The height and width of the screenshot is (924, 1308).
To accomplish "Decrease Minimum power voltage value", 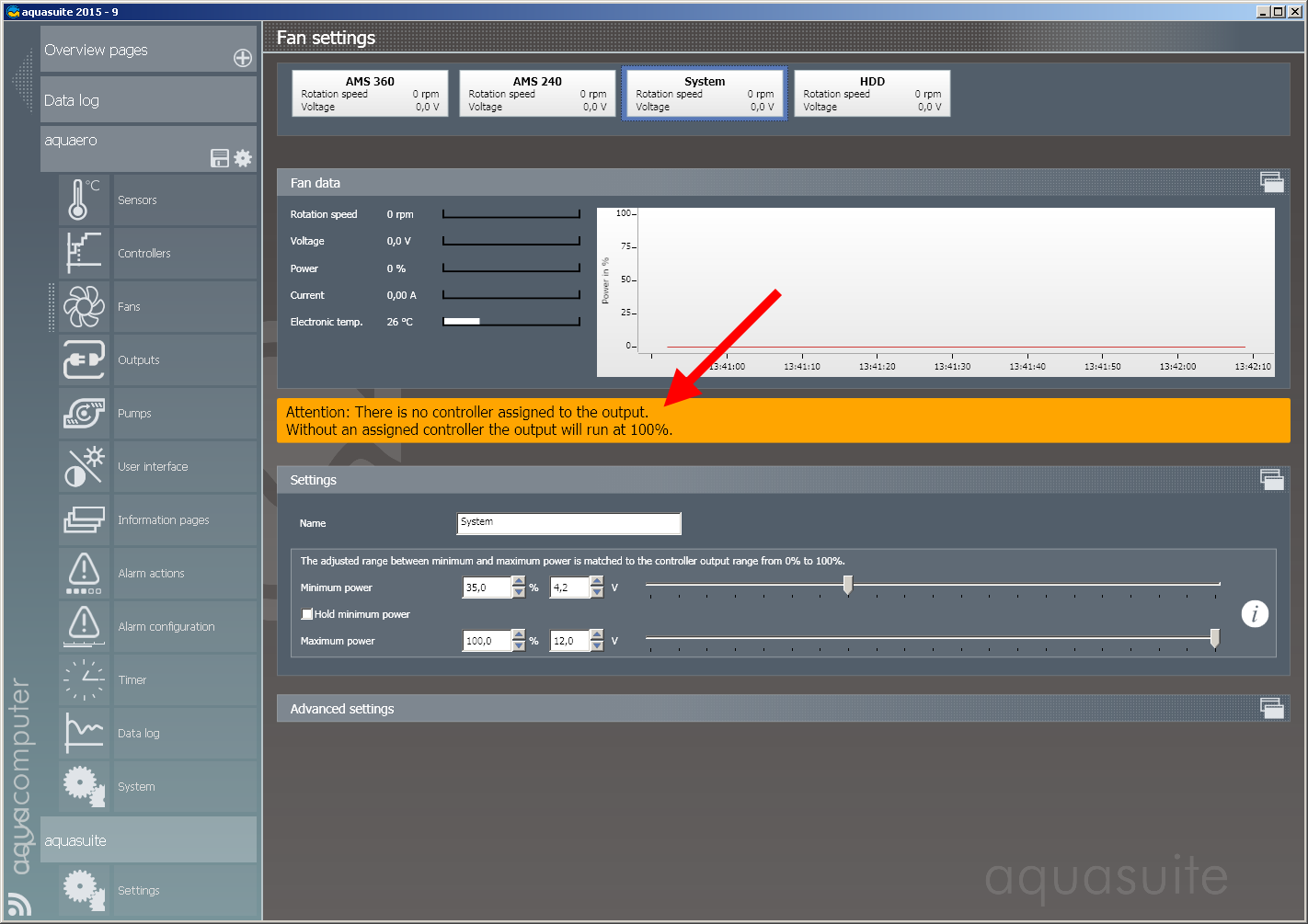I will click(x=597, y=593).
